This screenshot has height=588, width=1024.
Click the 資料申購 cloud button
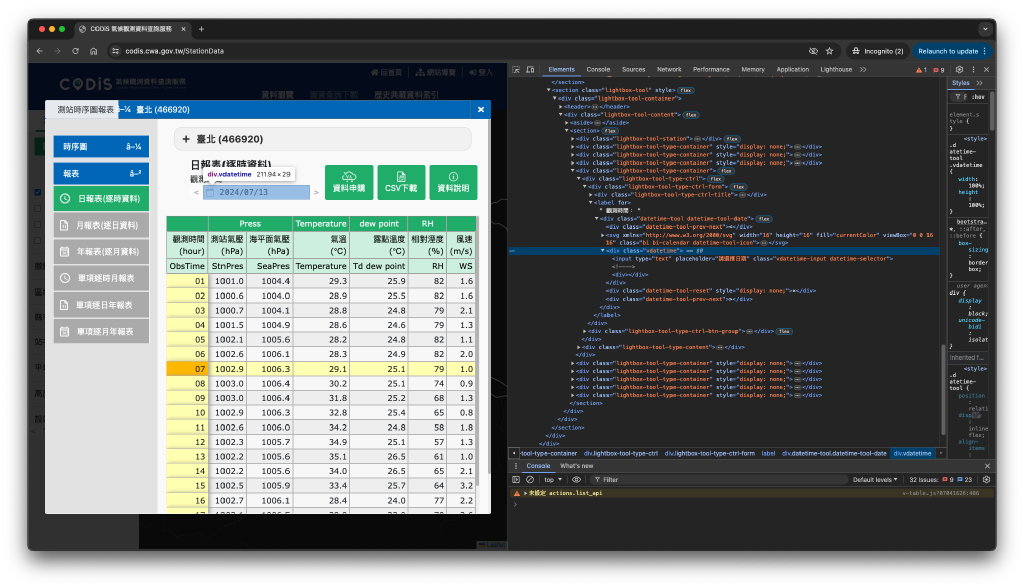[x=348, y=181]
